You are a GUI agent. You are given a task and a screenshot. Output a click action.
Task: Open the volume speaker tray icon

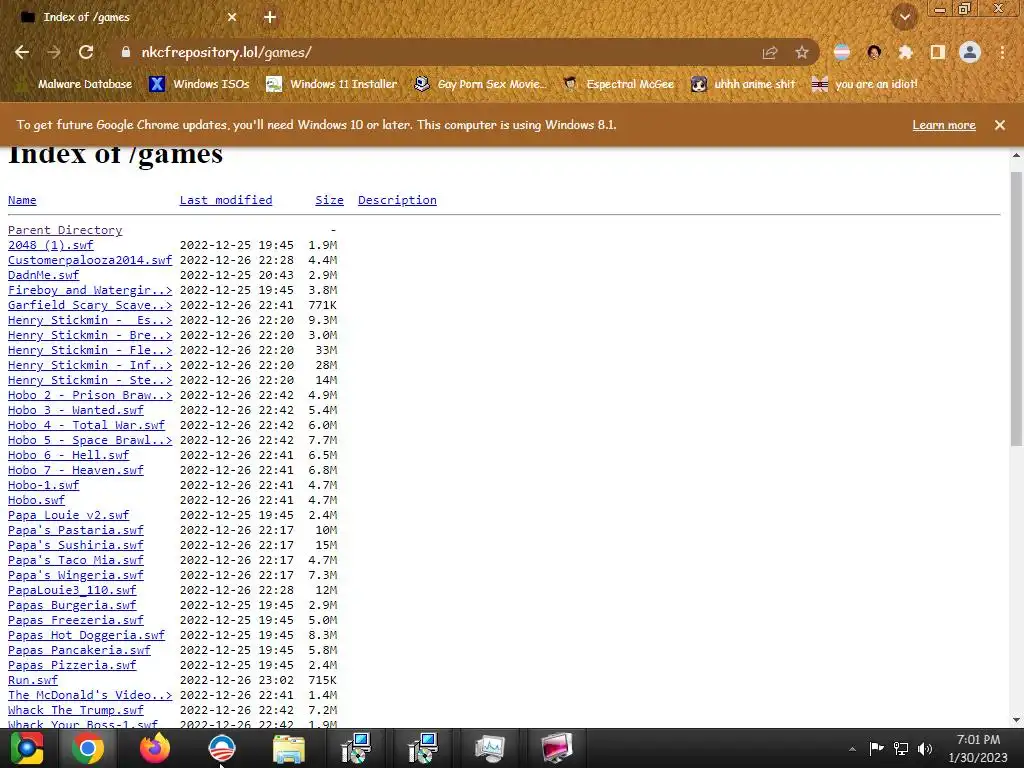pyautogui.click(x=925, y=748)
